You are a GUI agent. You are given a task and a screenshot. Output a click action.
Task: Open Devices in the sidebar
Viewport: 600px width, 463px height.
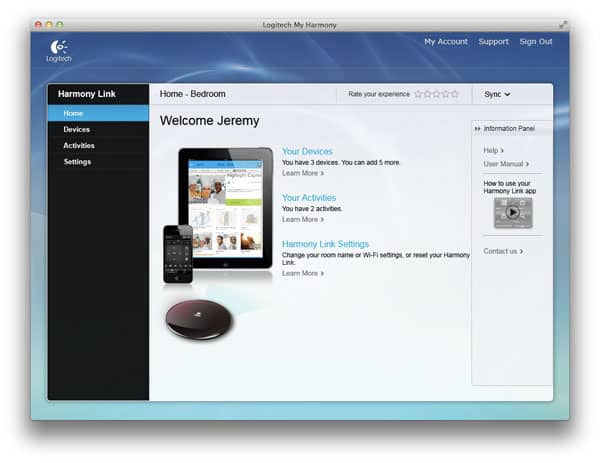click(x=98, y=129)
